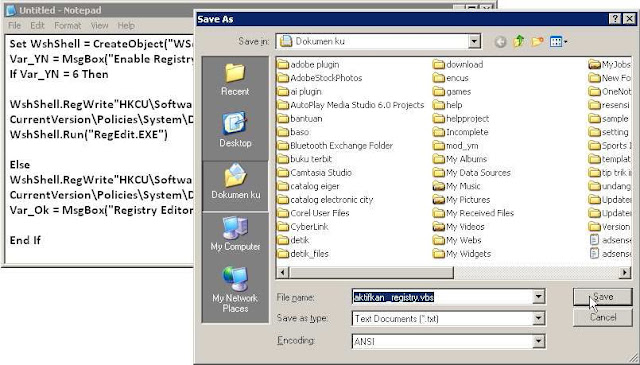Select the download folder
The width and height of the screenshot is (640, 365).
[x=458, y=65]
